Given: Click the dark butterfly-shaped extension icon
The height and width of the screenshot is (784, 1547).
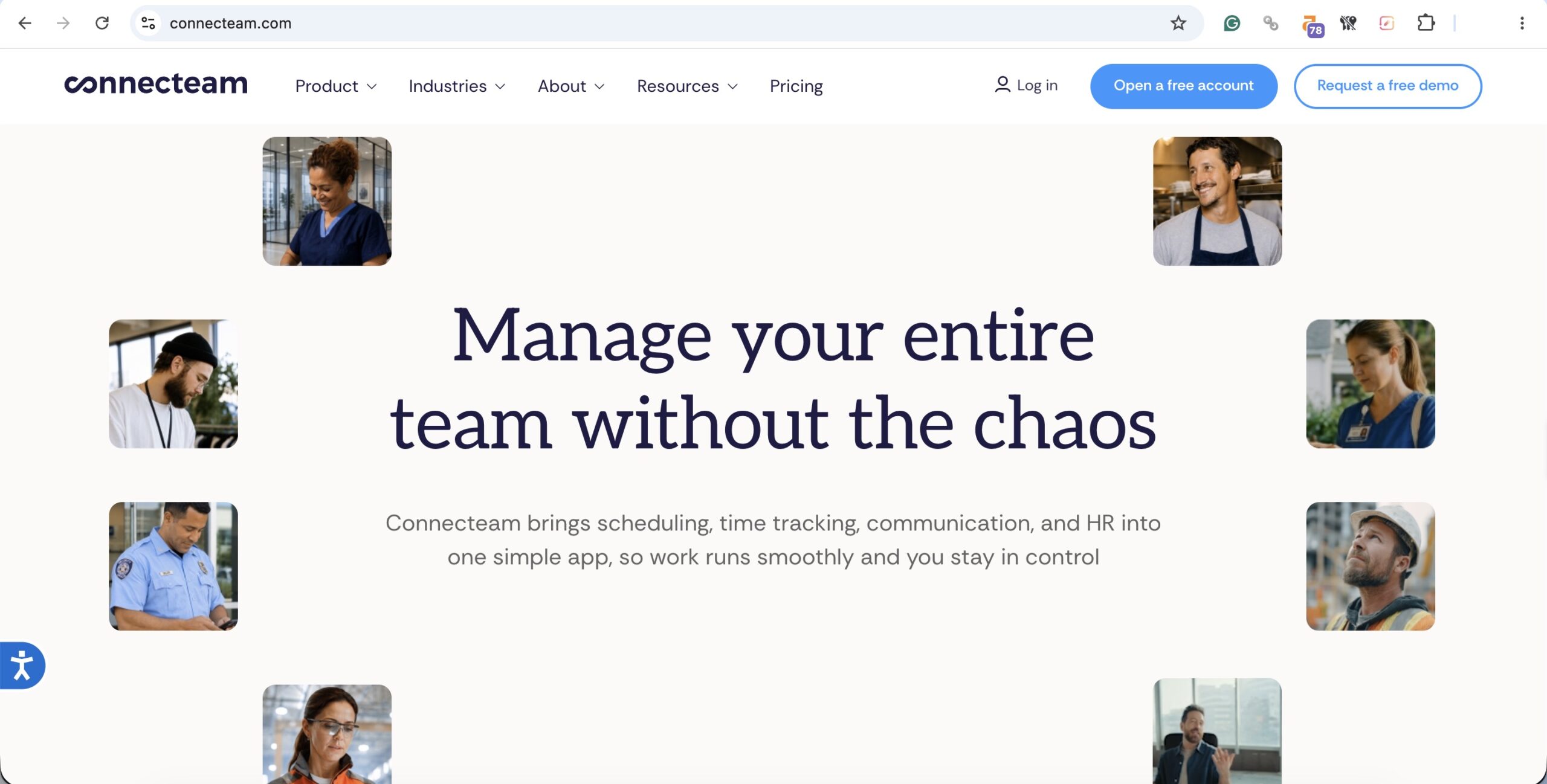Looking at the screenshot, I should (x=1348, y=23).
